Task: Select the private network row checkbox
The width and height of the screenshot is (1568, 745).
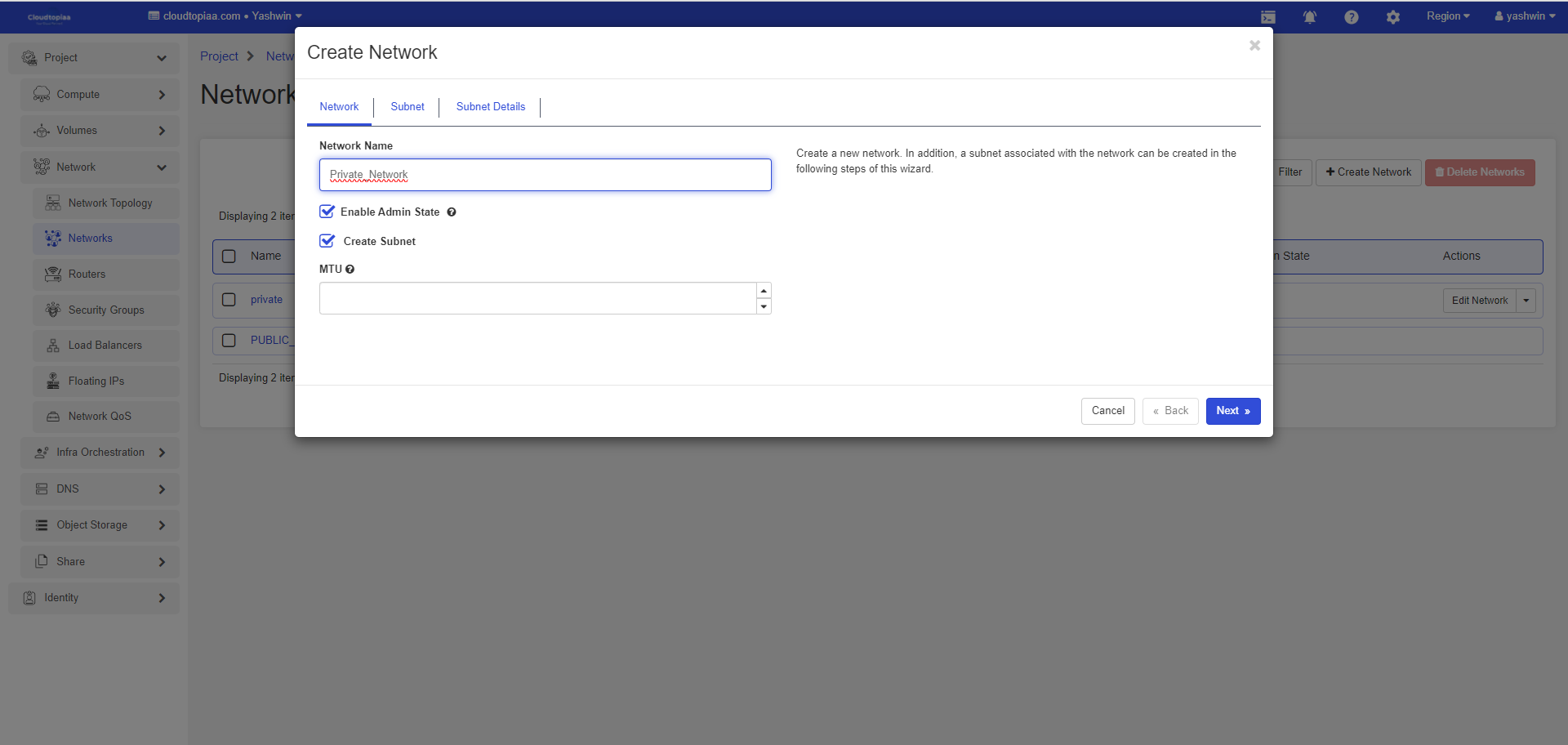Action: 229,300
